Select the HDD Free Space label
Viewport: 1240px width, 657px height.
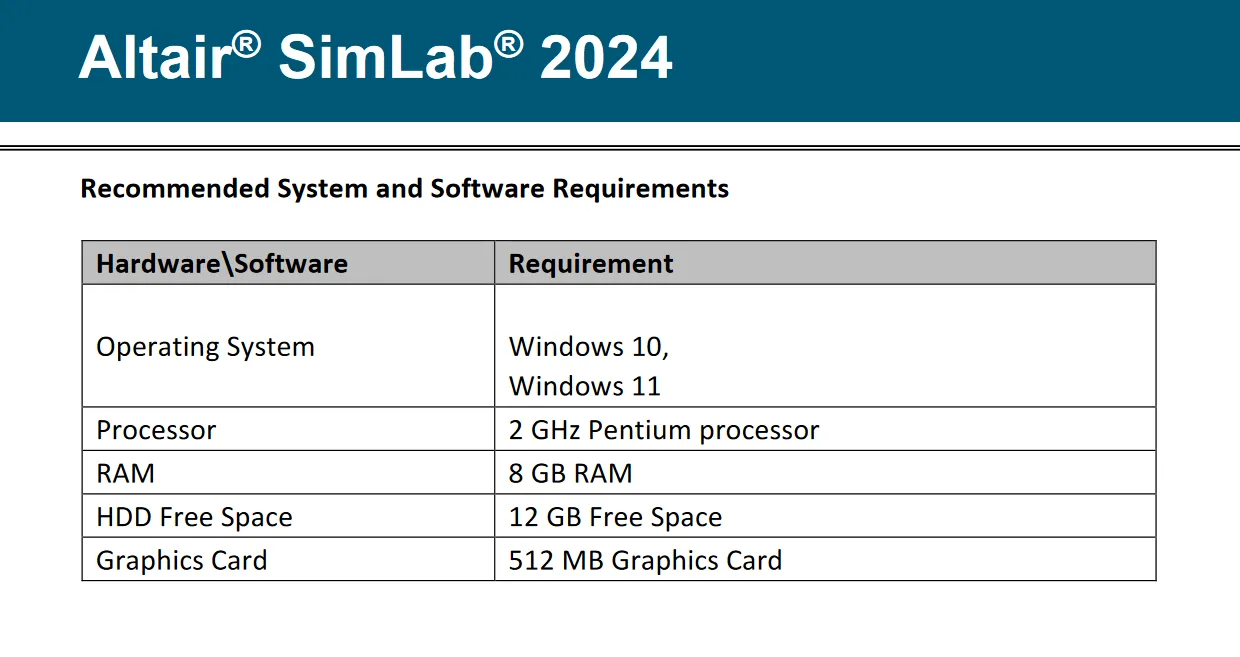click(194, 517)
